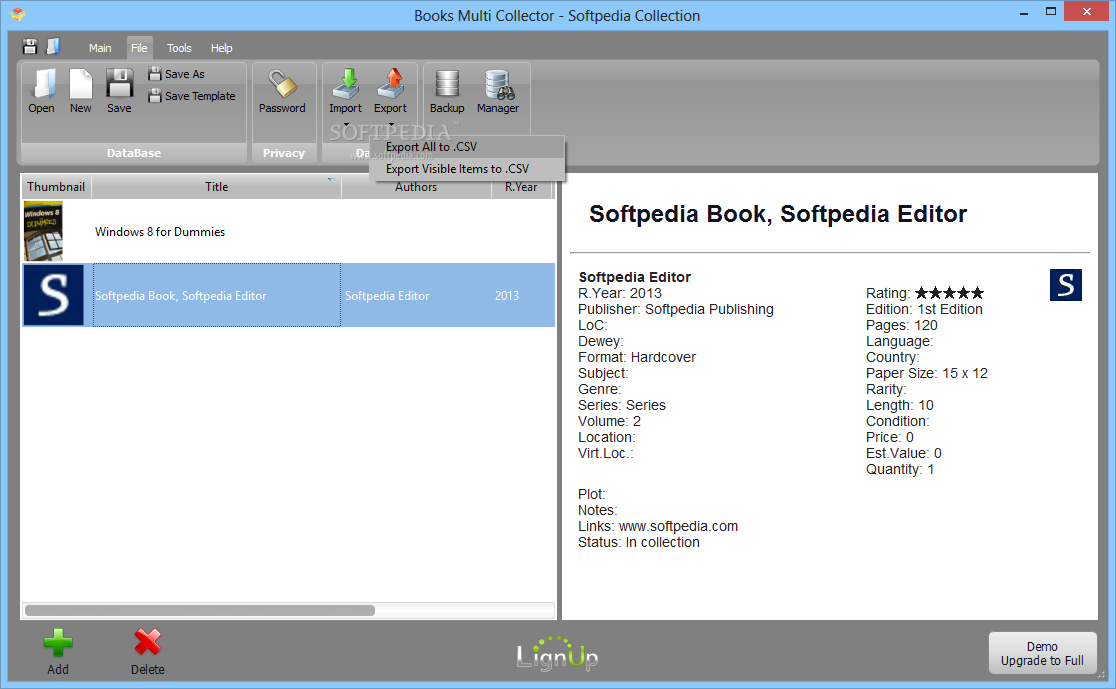Click the R.Year column header
This screenshot has width=1116, height=689.
(522, 186)
